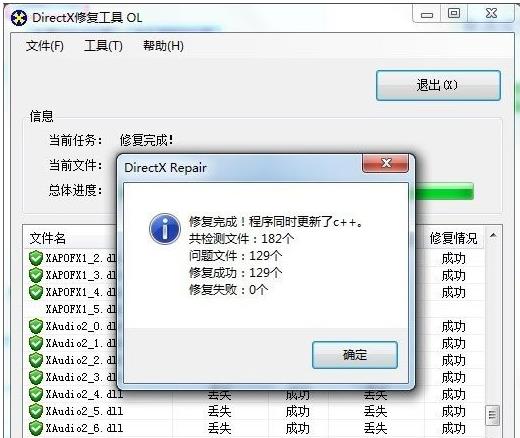Click the file list scrollbar thumb
This screenshot has height=438, width=520.
[493, 415]
